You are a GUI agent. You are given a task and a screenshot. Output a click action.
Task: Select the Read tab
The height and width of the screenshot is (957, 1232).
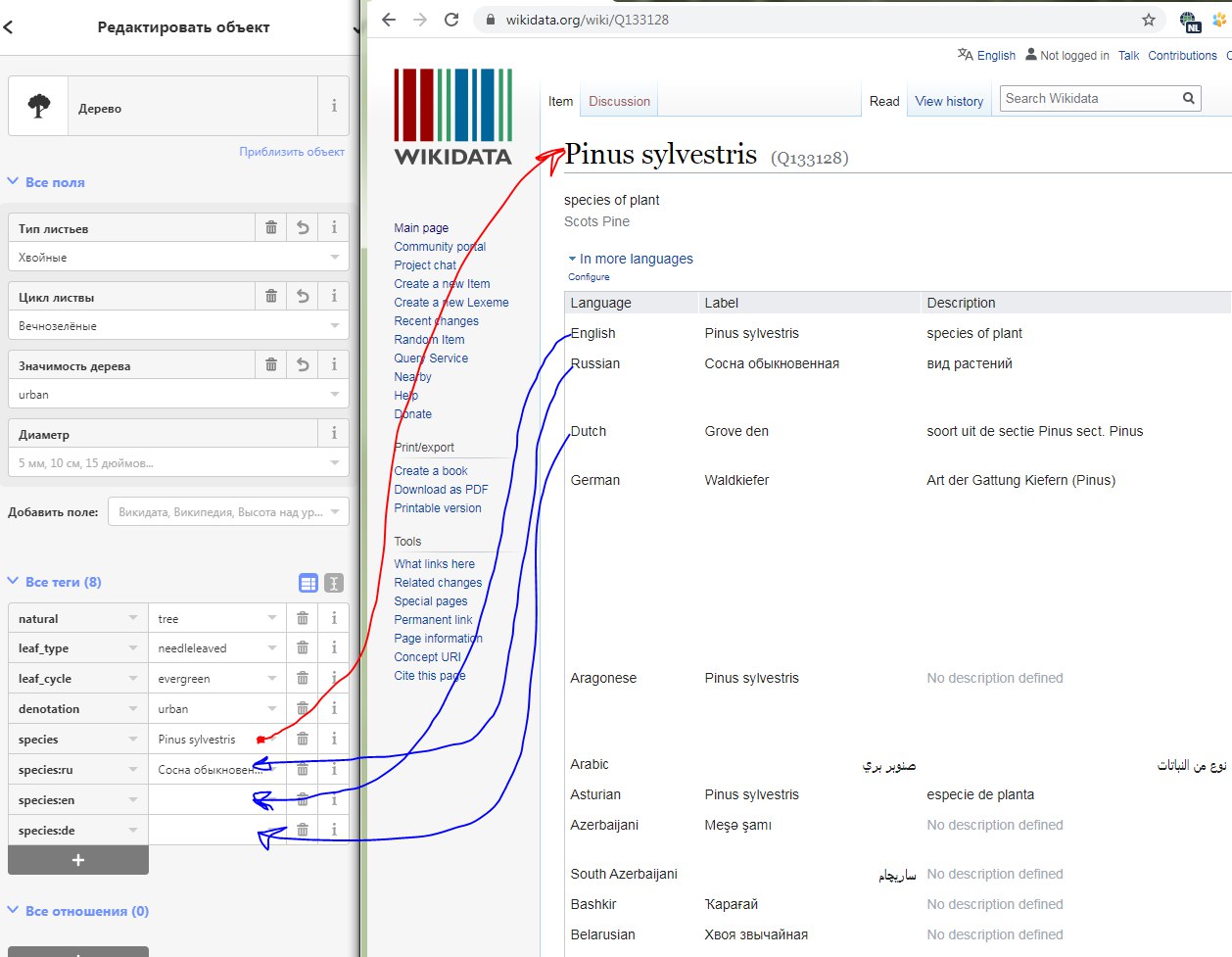pos(884,101)
